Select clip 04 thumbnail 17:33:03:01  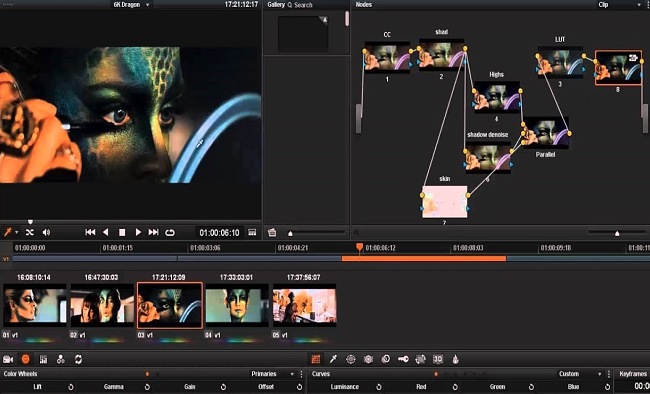pos(237,305)
